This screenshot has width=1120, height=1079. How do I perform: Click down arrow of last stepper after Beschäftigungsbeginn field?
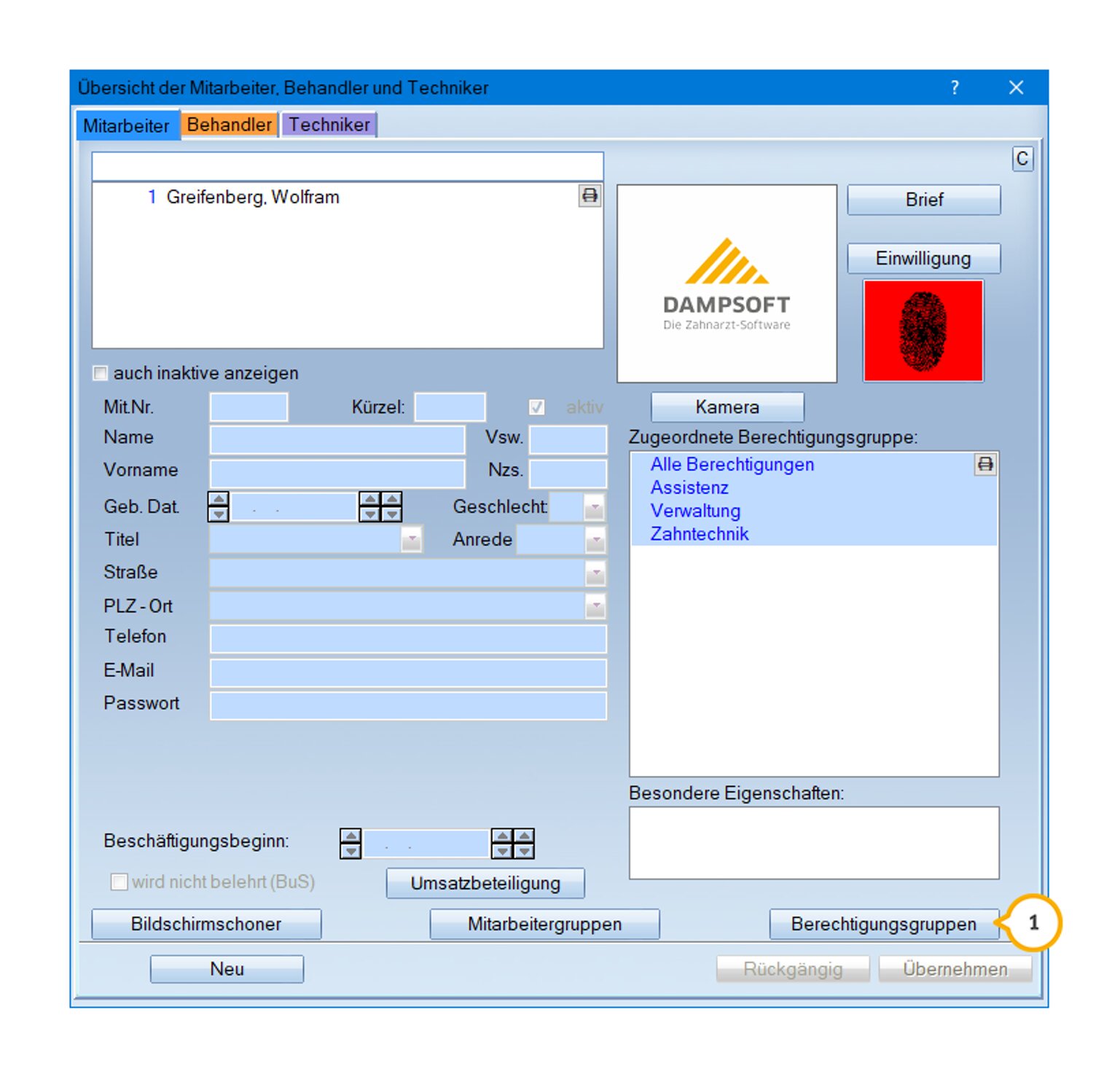pyautogui.click(x=524, y=851)
